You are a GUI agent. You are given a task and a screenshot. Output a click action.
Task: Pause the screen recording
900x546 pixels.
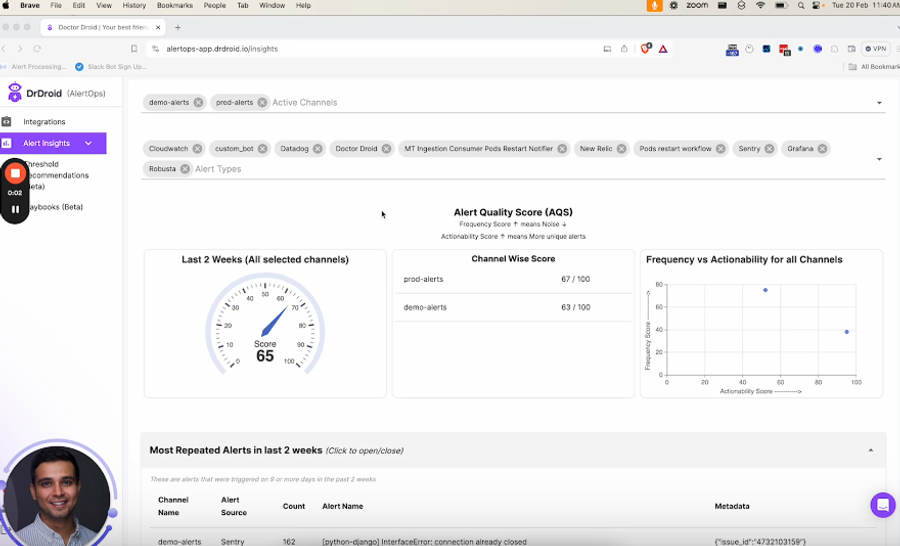pyautogui.click(x=15, y=209)
